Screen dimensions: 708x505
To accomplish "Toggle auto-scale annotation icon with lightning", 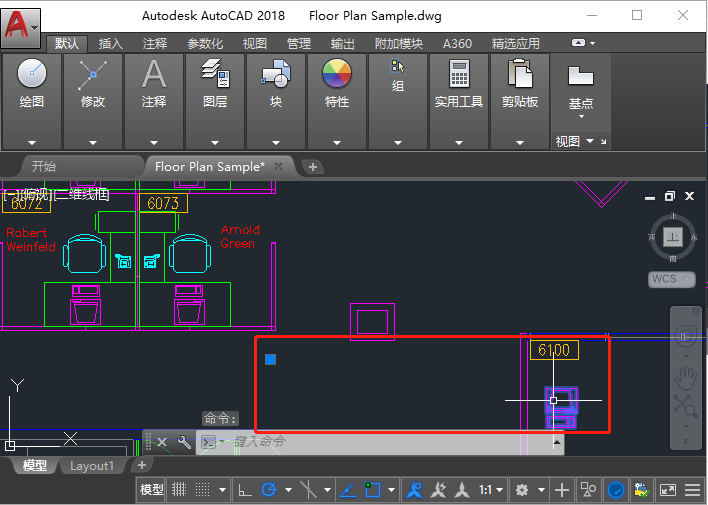I will [438, 490].
